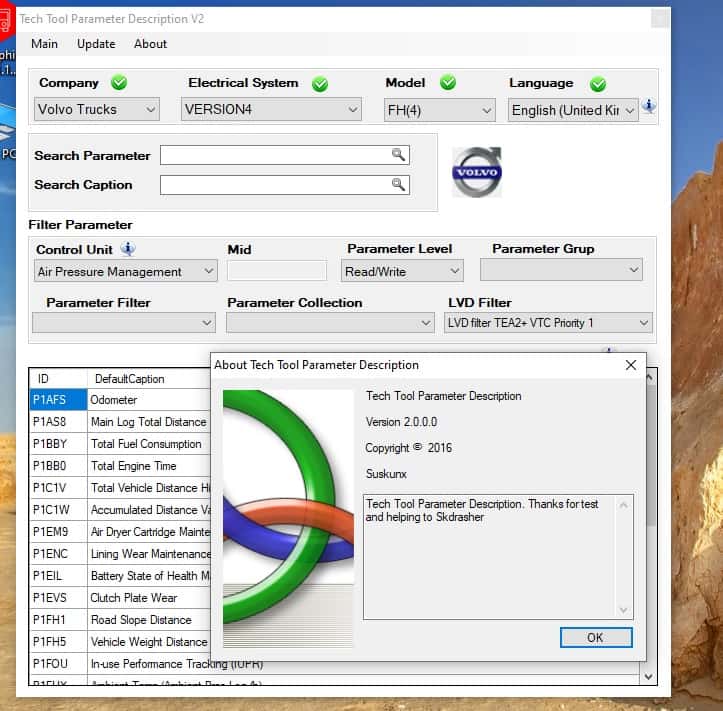Click the magnifier icon in Search Caption field
723x711 pixels.
click(398, 184)
